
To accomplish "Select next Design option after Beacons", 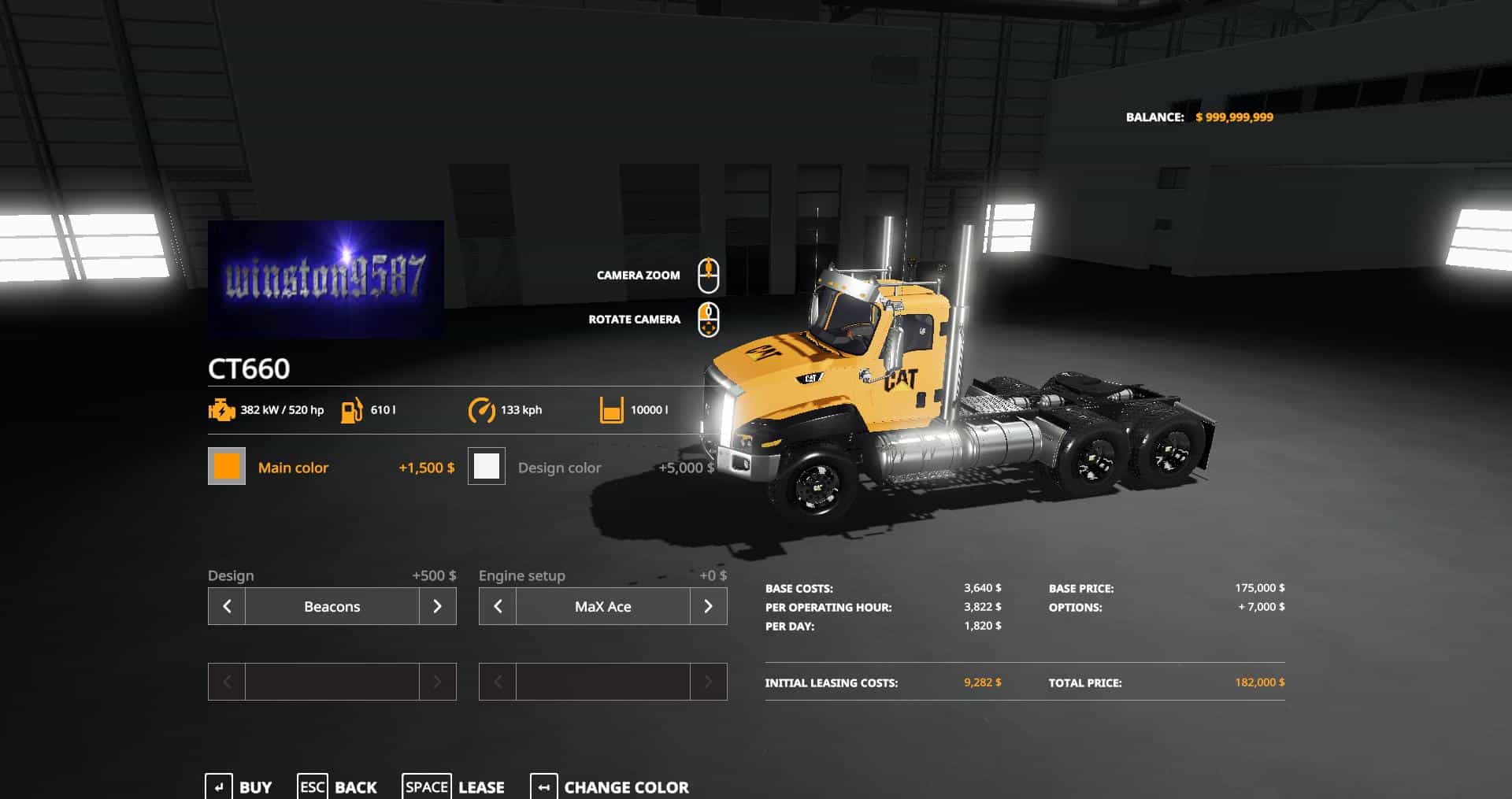I will click(437, 606).
